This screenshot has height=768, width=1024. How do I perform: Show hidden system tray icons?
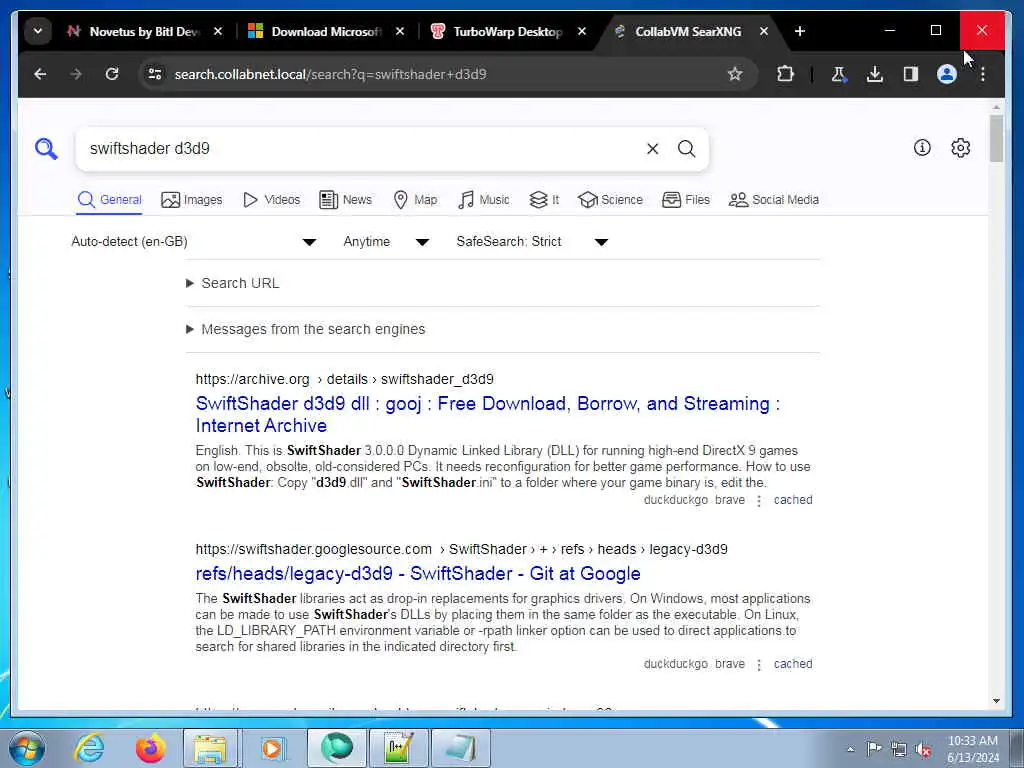(x=850, y=749)
